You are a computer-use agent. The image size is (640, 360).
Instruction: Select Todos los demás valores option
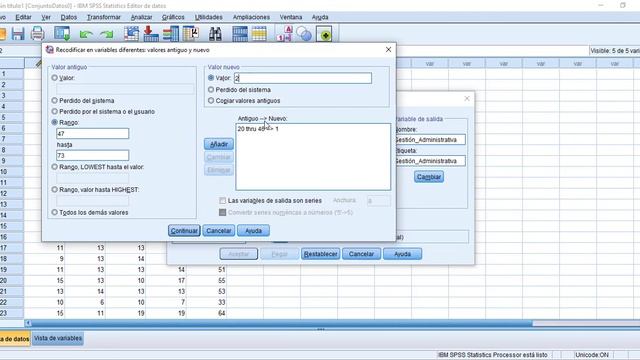[x=54, y=212]
